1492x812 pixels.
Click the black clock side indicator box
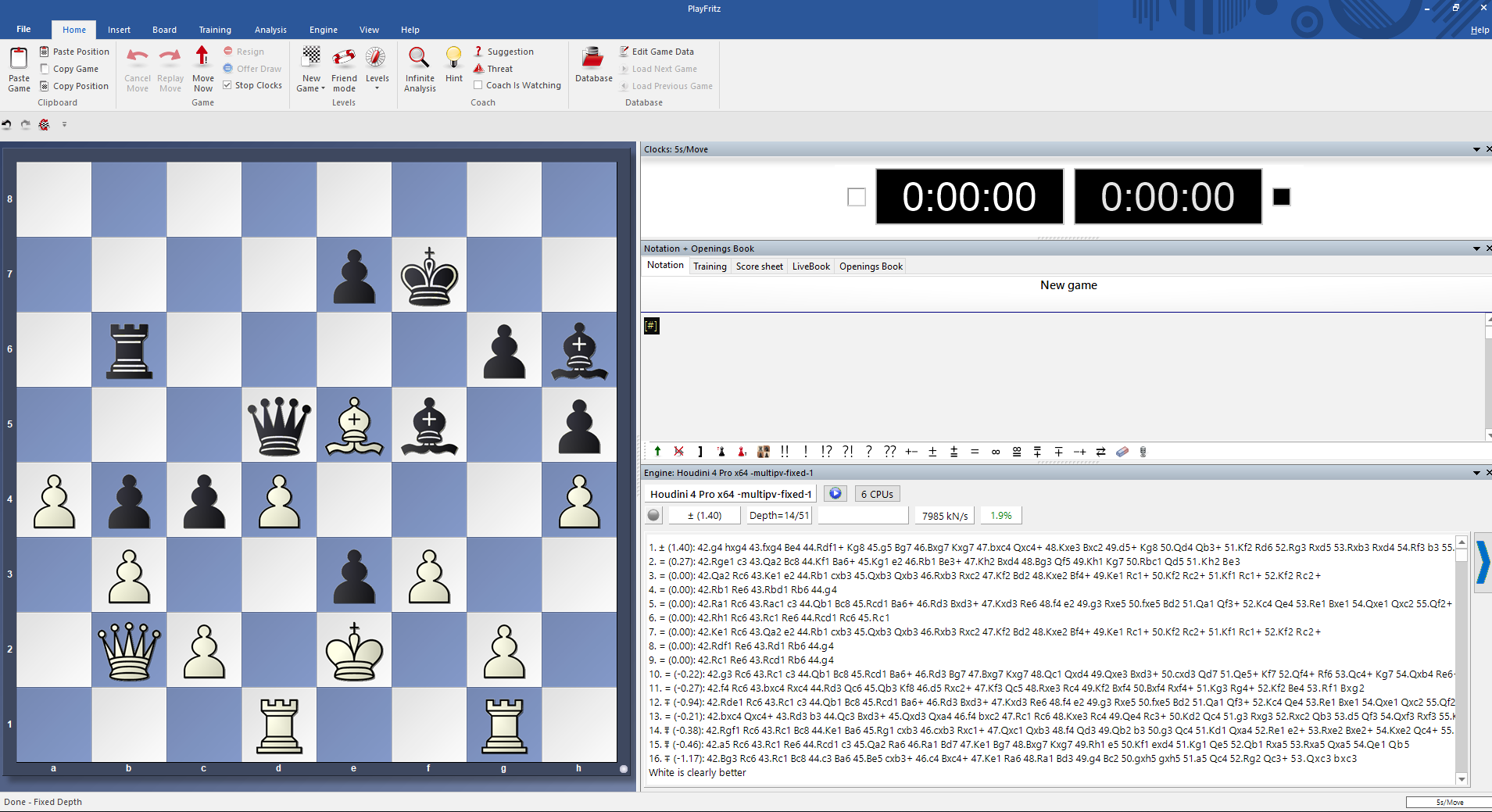tap(1282, 197)
